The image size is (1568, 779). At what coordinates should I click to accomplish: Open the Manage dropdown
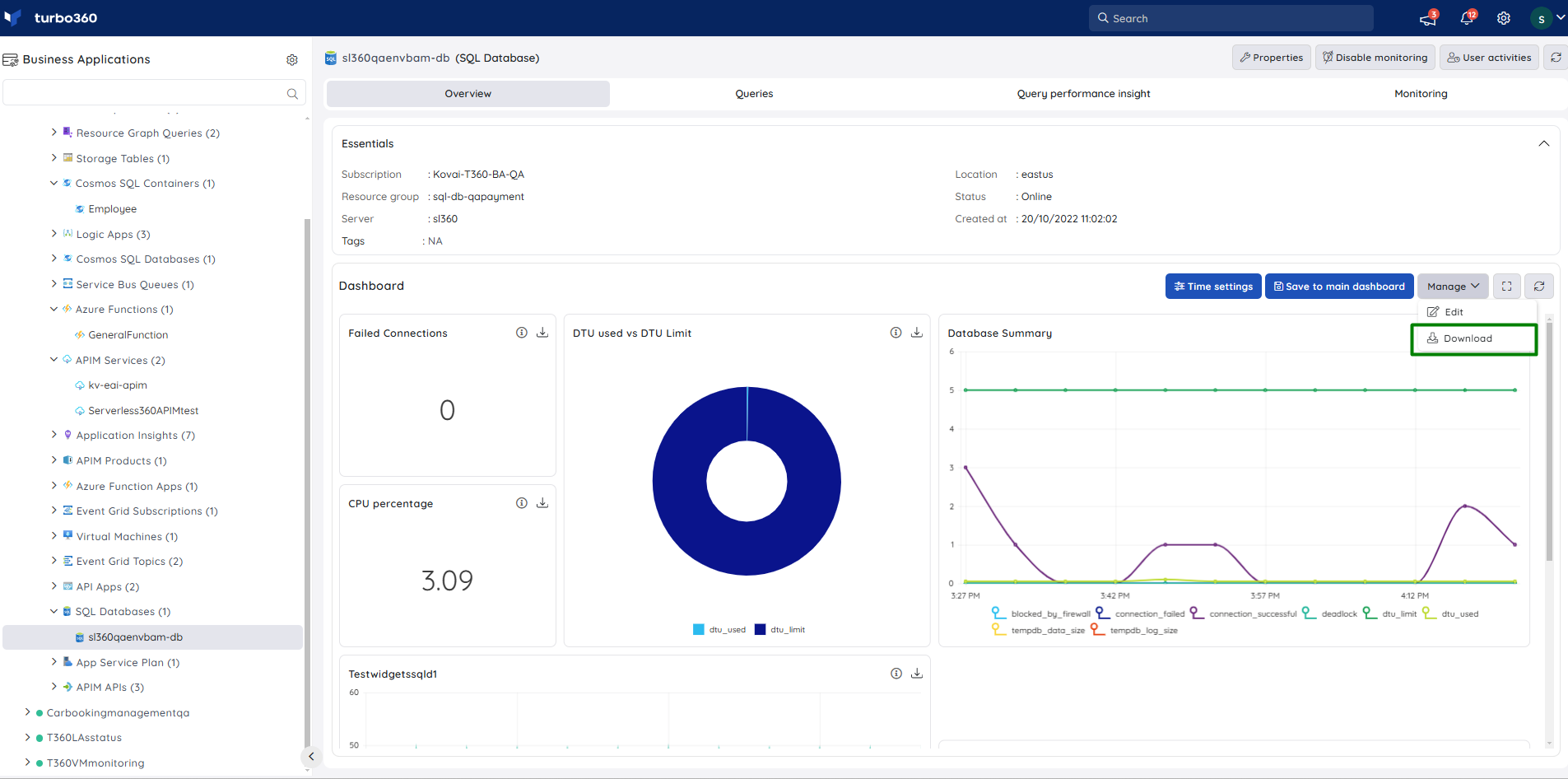[1453, 287]
